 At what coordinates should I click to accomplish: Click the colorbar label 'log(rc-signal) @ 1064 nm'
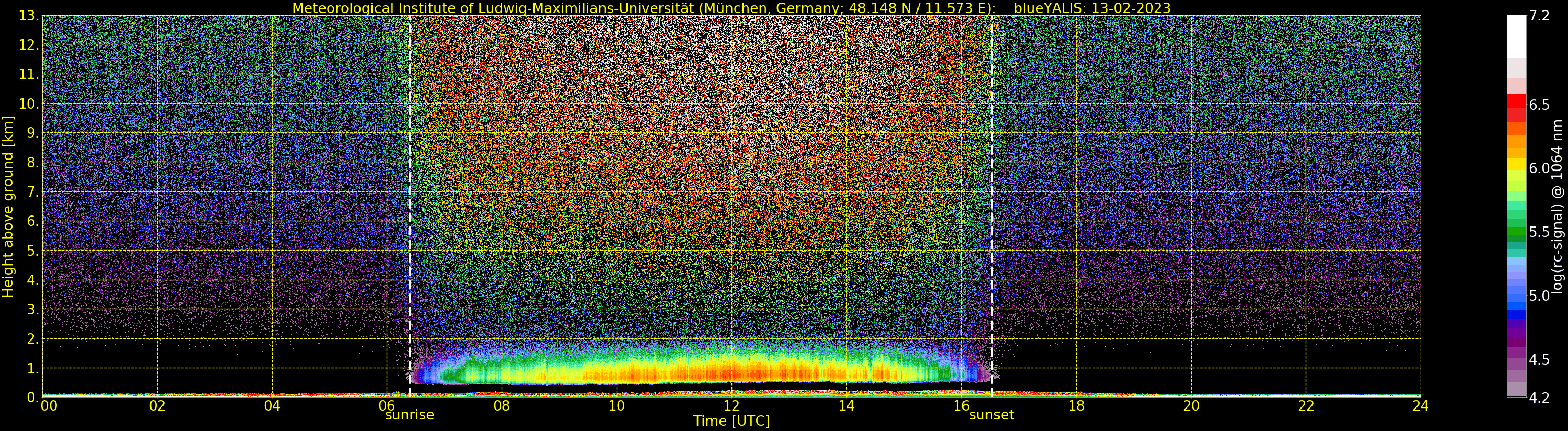tap(1558, 207)
